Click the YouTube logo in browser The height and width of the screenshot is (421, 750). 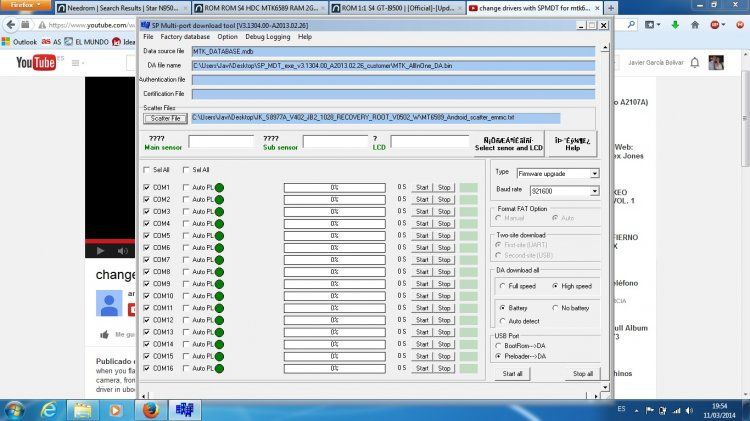pos(36,63)
